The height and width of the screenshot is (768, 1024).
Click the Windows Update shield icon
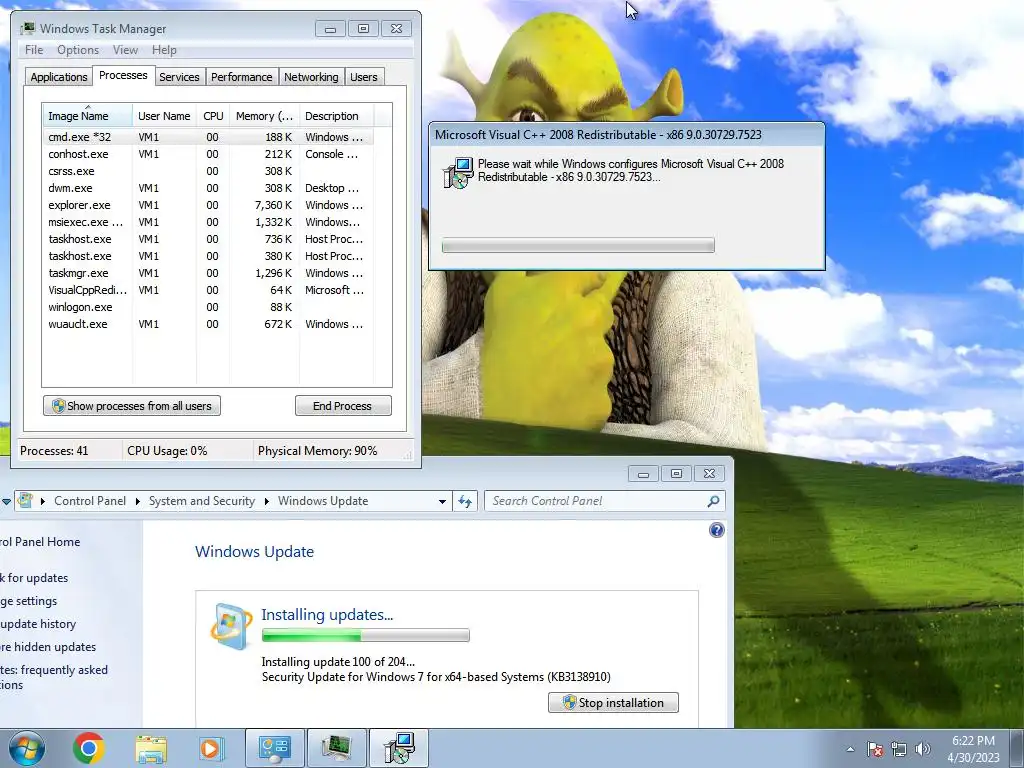click(231, 627)
